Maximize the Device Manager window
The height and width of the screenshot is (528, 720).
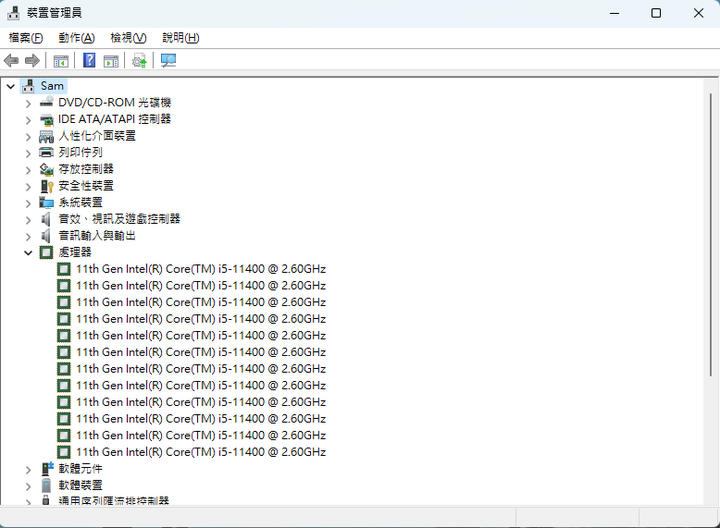(656, 13)
